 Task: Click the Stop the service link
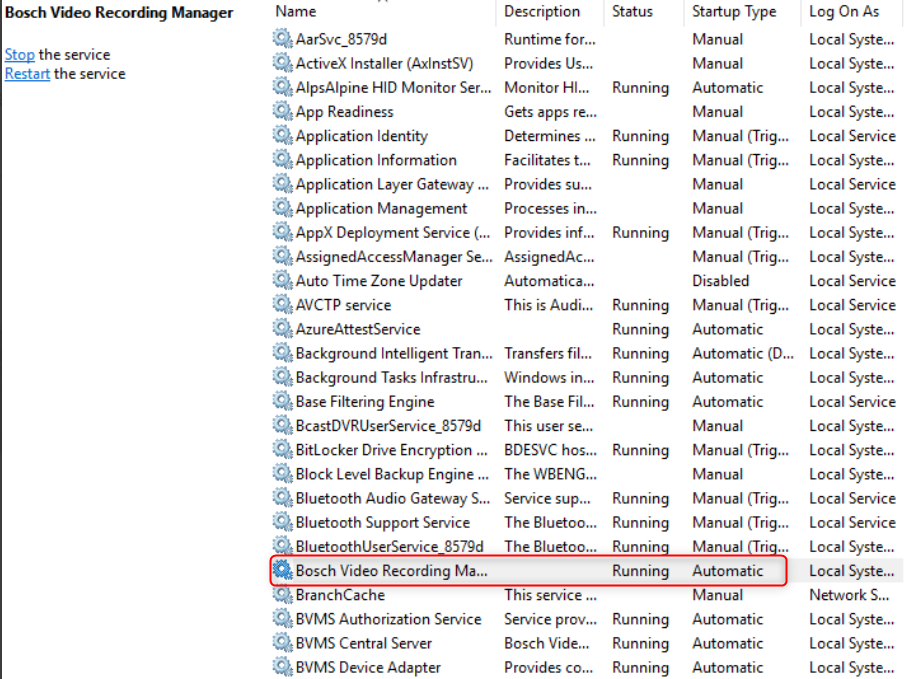20,54
